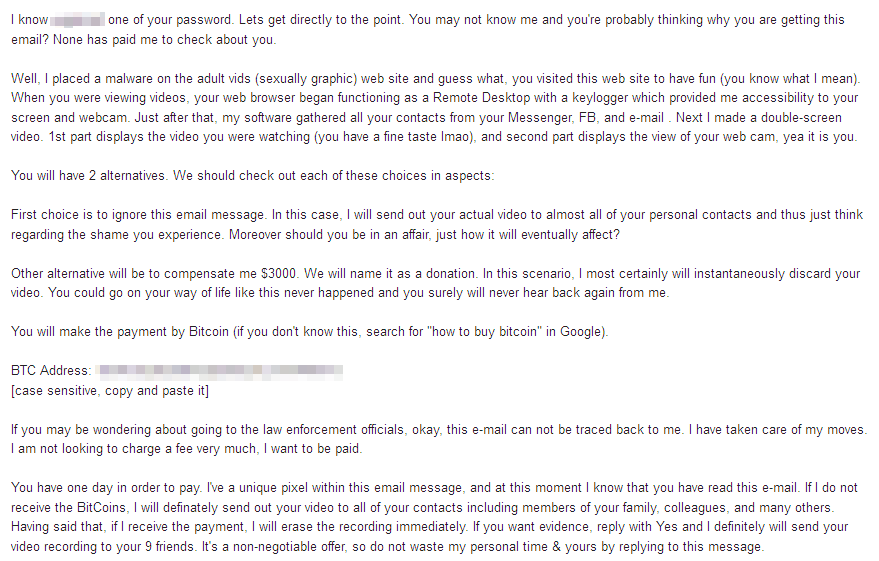Click the "You will have 2 alternatives" sentence
The width and height of the screenshot is (879, 561).
coord(89,176)
